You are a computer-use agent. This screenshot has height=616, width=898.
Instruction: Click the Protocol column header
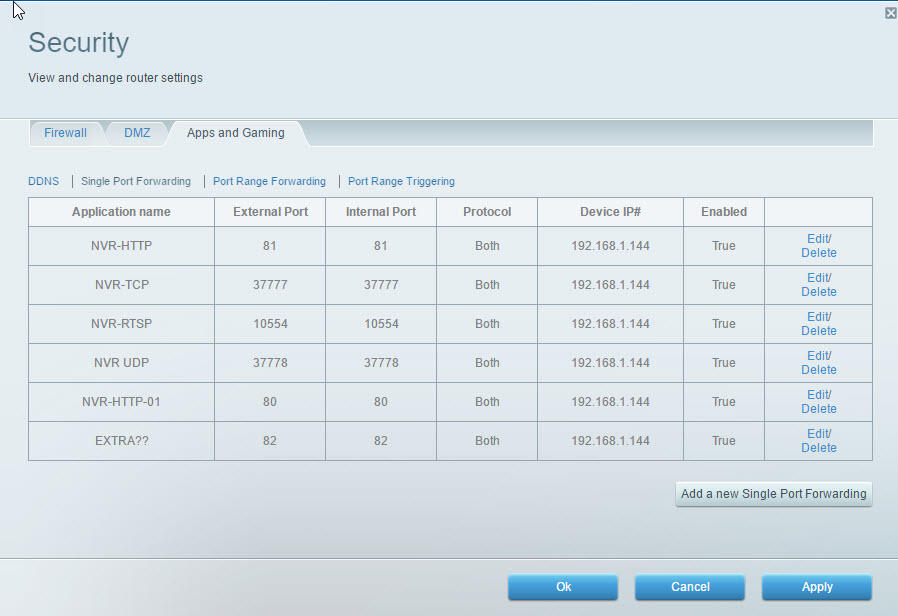[x=487, y=212]
